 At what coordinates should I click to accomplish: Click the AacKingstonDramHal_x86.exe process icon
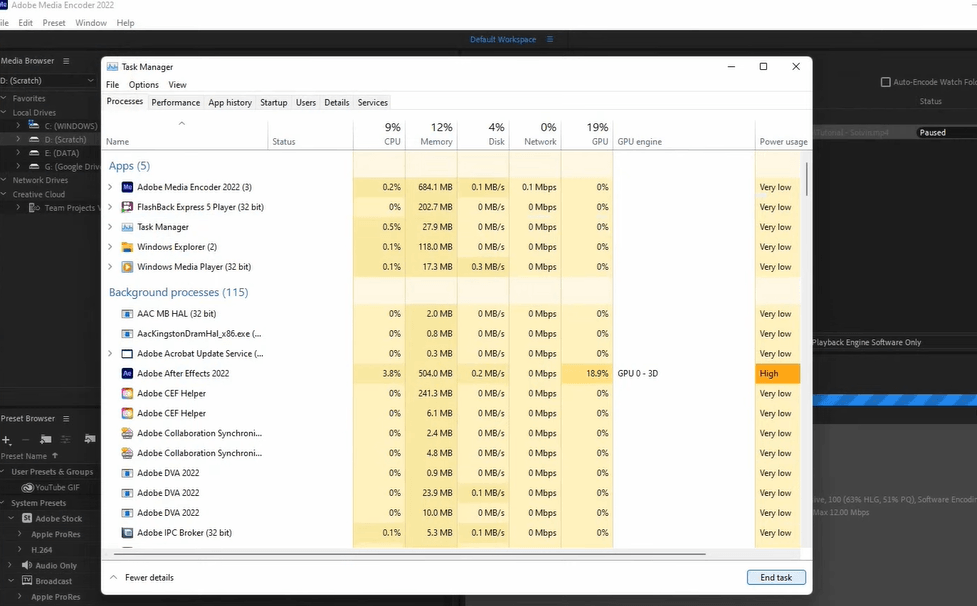pos(127,334)
